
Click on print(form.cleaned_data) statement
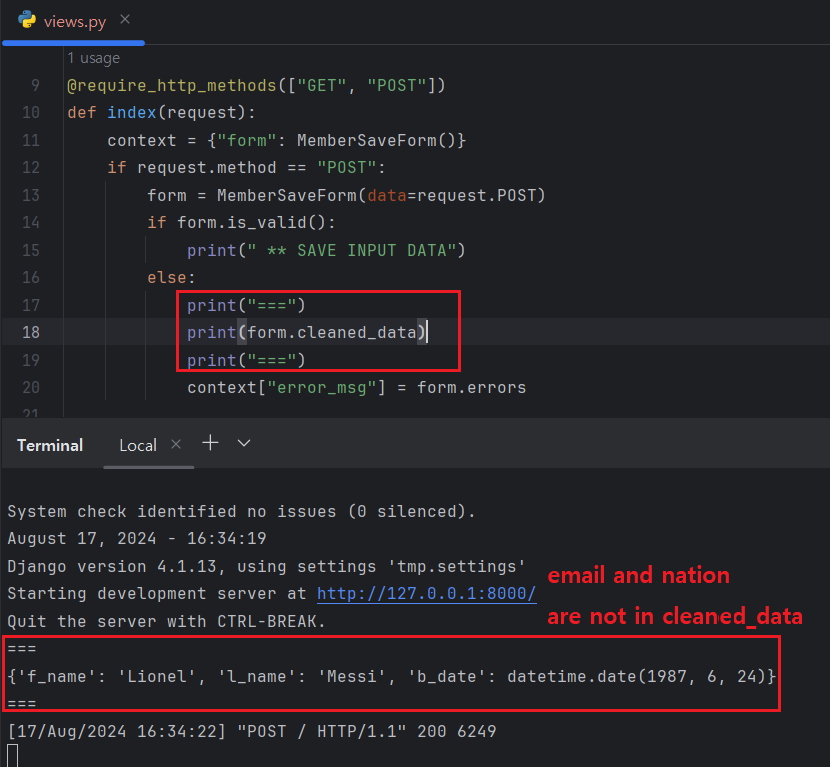coord(306,332)
